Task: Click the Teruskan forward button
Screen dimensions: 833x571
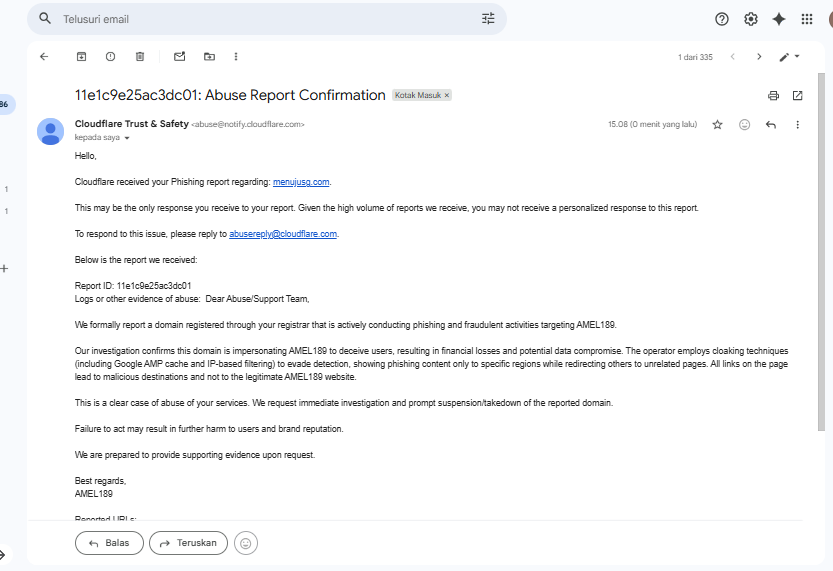Action: 188,543
